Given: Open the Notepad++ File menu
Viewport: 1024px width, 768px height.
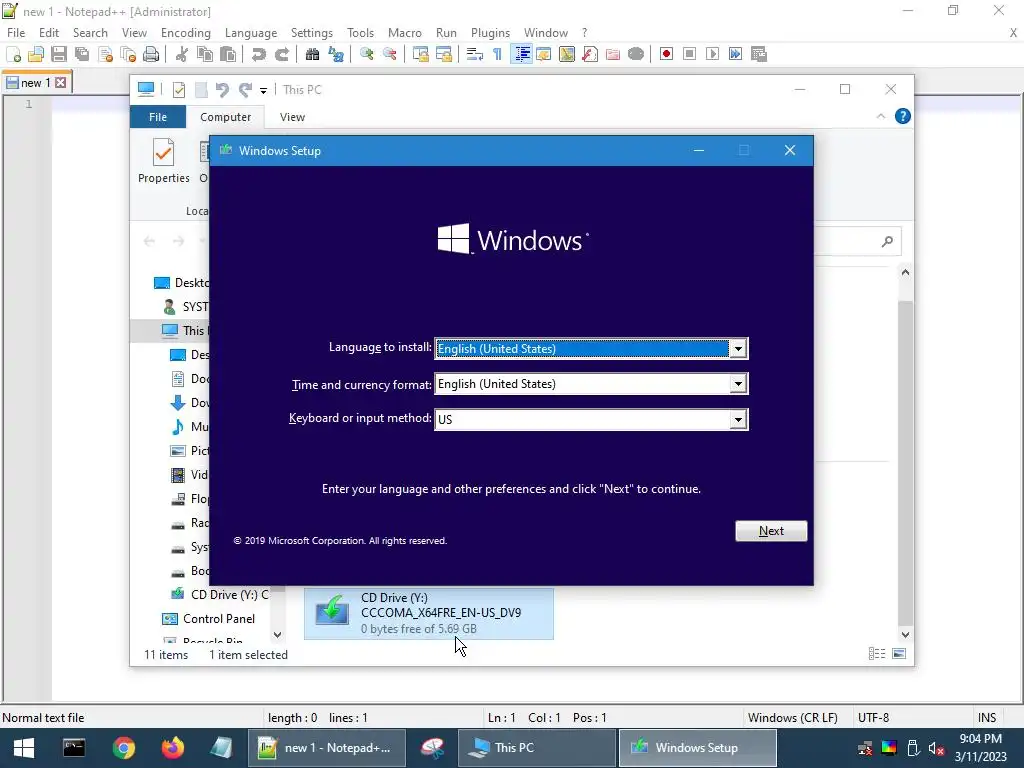Looking at the screenshot, I should tap(16, 33).
